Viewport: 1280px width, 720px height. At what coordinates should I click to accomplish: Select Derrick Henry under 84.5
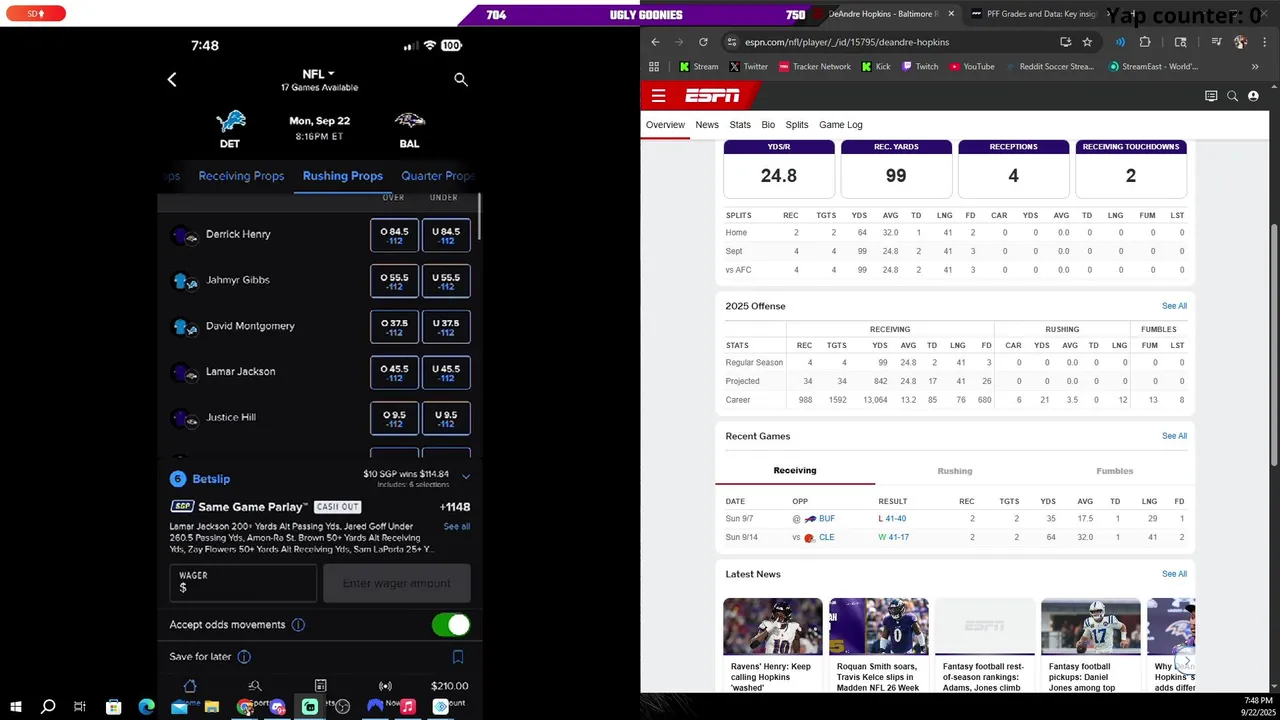coord(446,235)
